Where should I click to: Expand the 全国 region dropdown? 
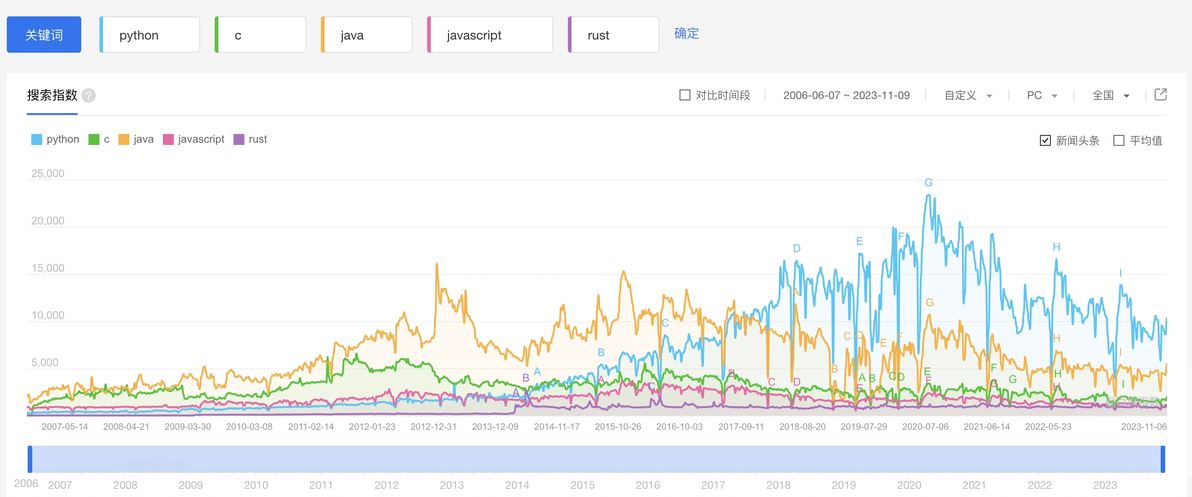pos(1111,95)
